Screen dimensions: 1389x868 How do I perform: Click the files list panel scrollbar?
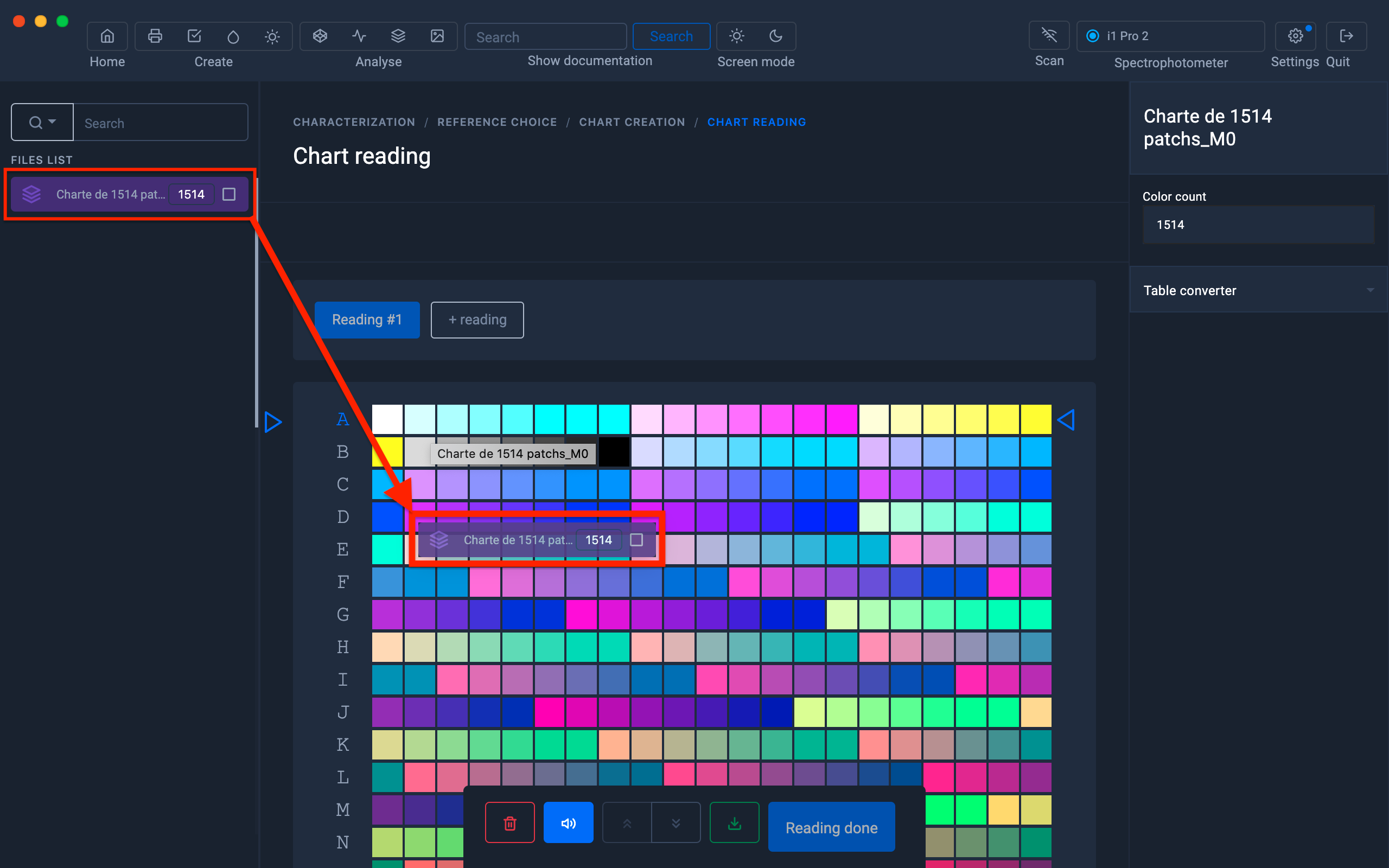pos(256,303)
